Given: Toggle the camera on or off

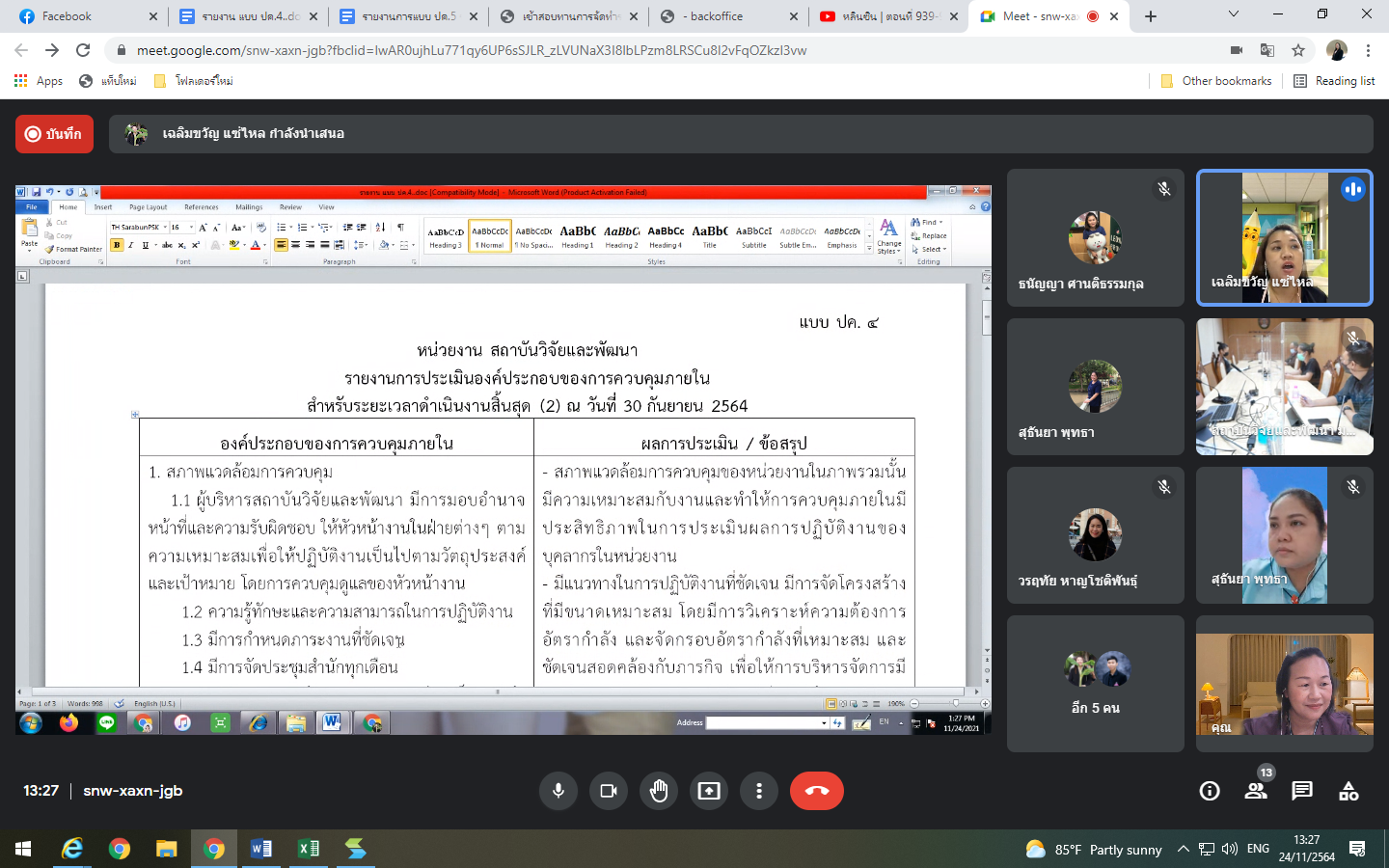Looking at the screenshot, I should pos(609,791).
